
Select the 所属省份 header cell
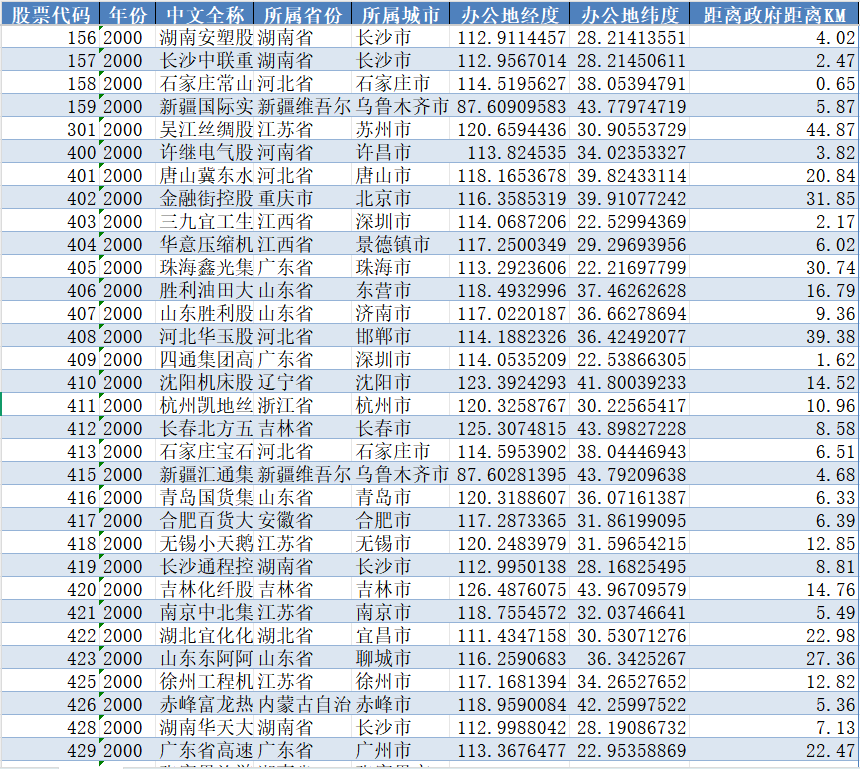click(303, 15)
